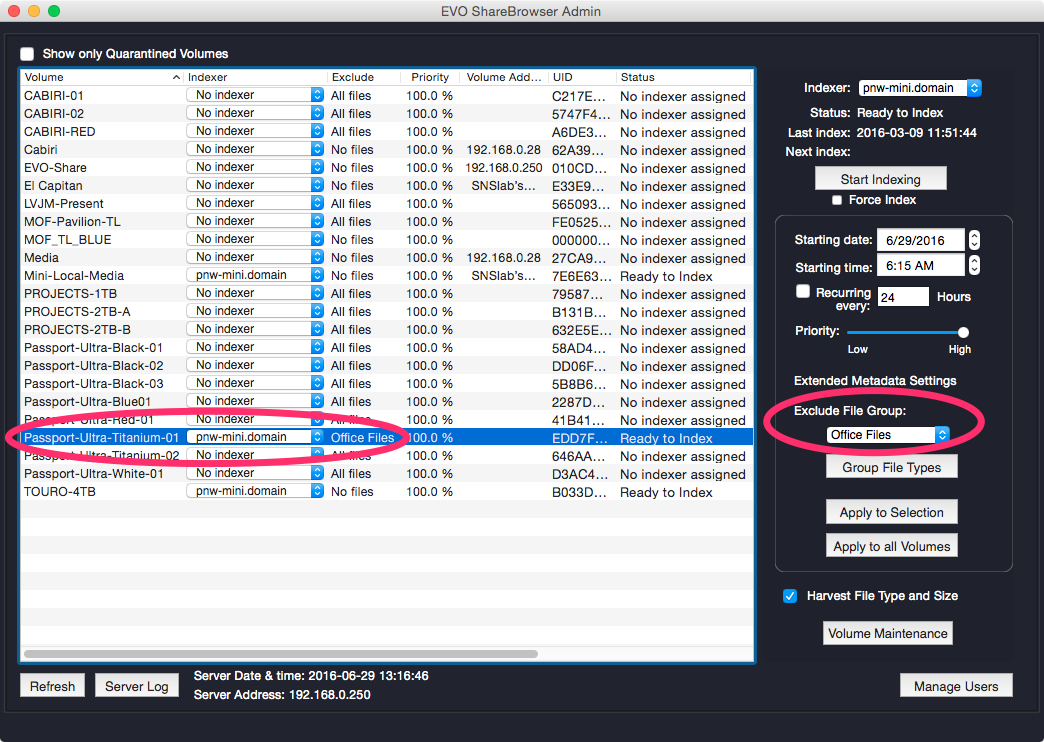Viewport: 1044px width, 742px height.
Task: Sort by the Exclude column header
Action: pos(364,77)
